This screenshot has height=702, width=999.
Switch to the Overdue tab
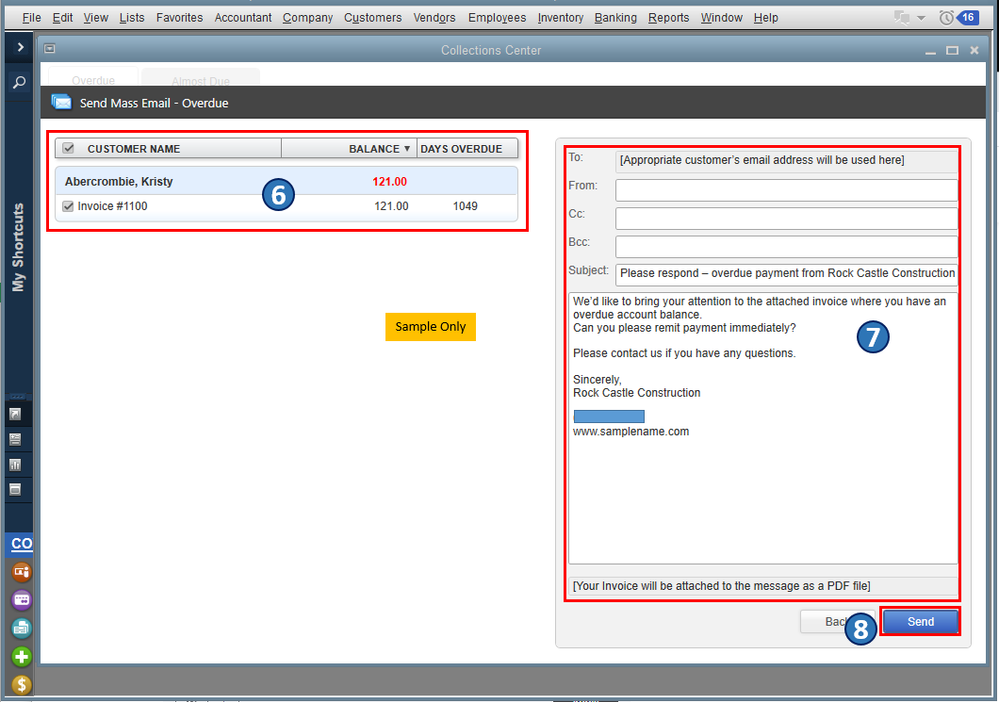(93, 77)
